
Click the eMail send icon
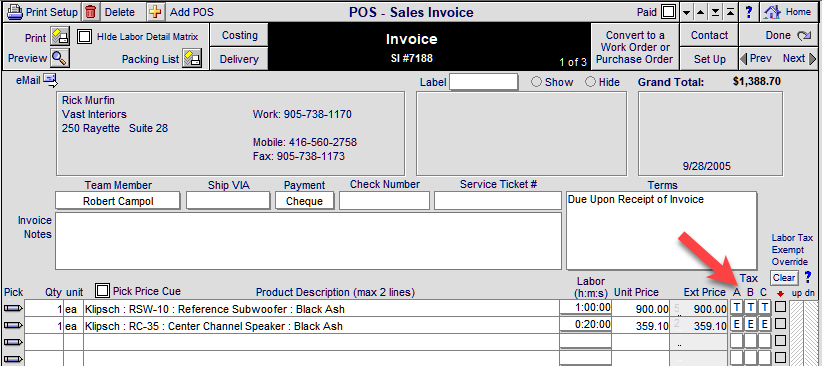(50, 80)
